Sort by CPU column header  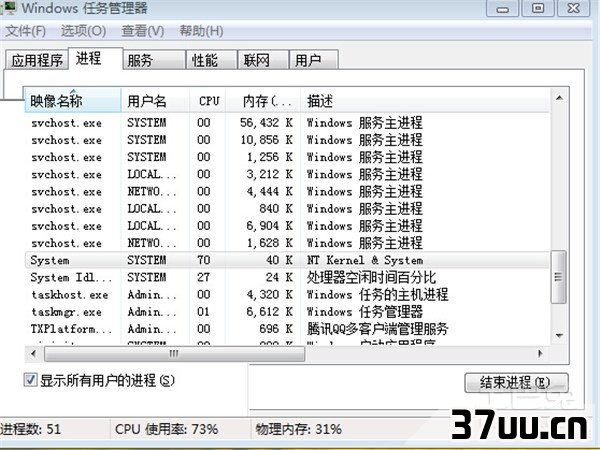[x=208, y=101]
